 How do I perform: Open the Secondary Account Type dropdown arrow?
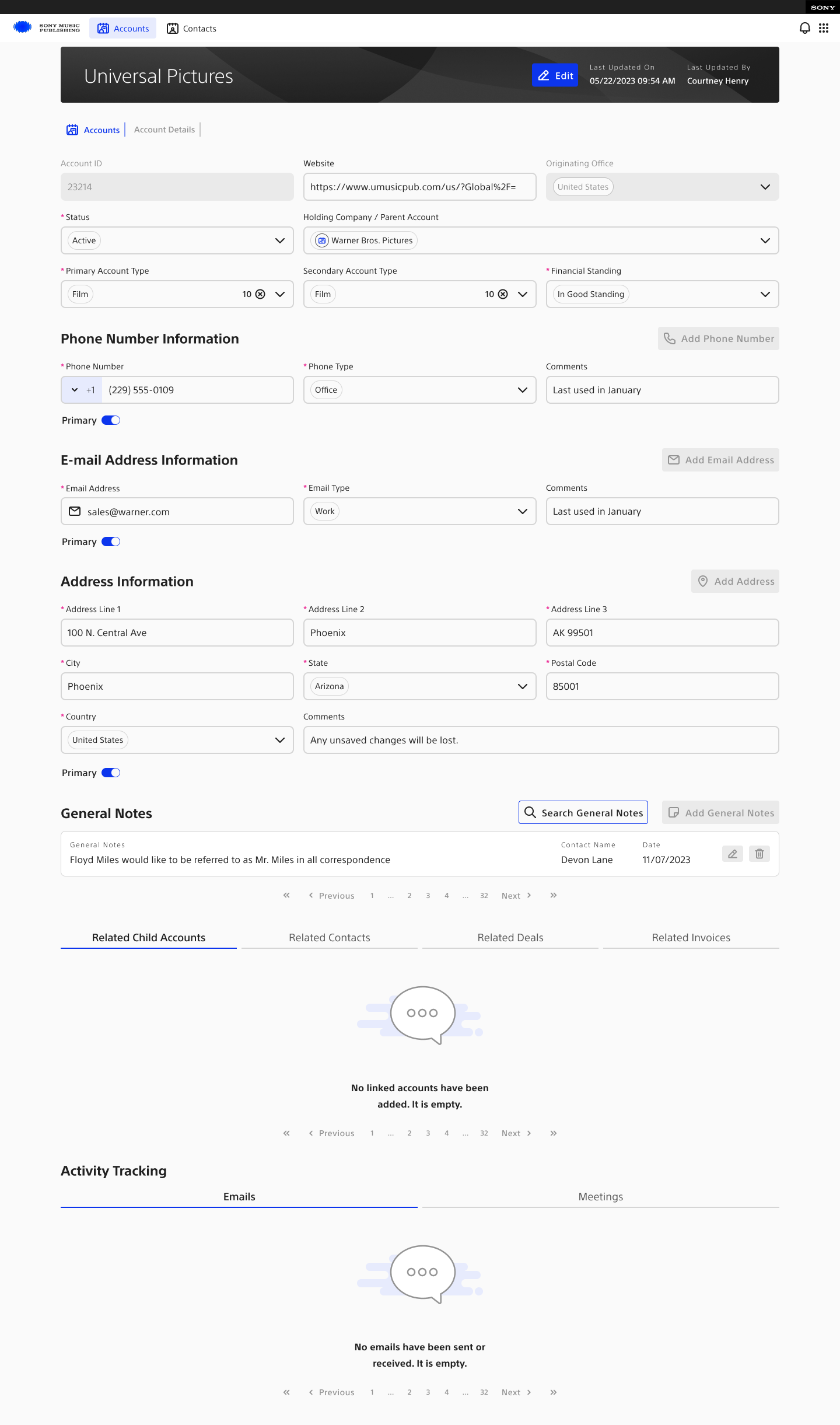(523, 294)
